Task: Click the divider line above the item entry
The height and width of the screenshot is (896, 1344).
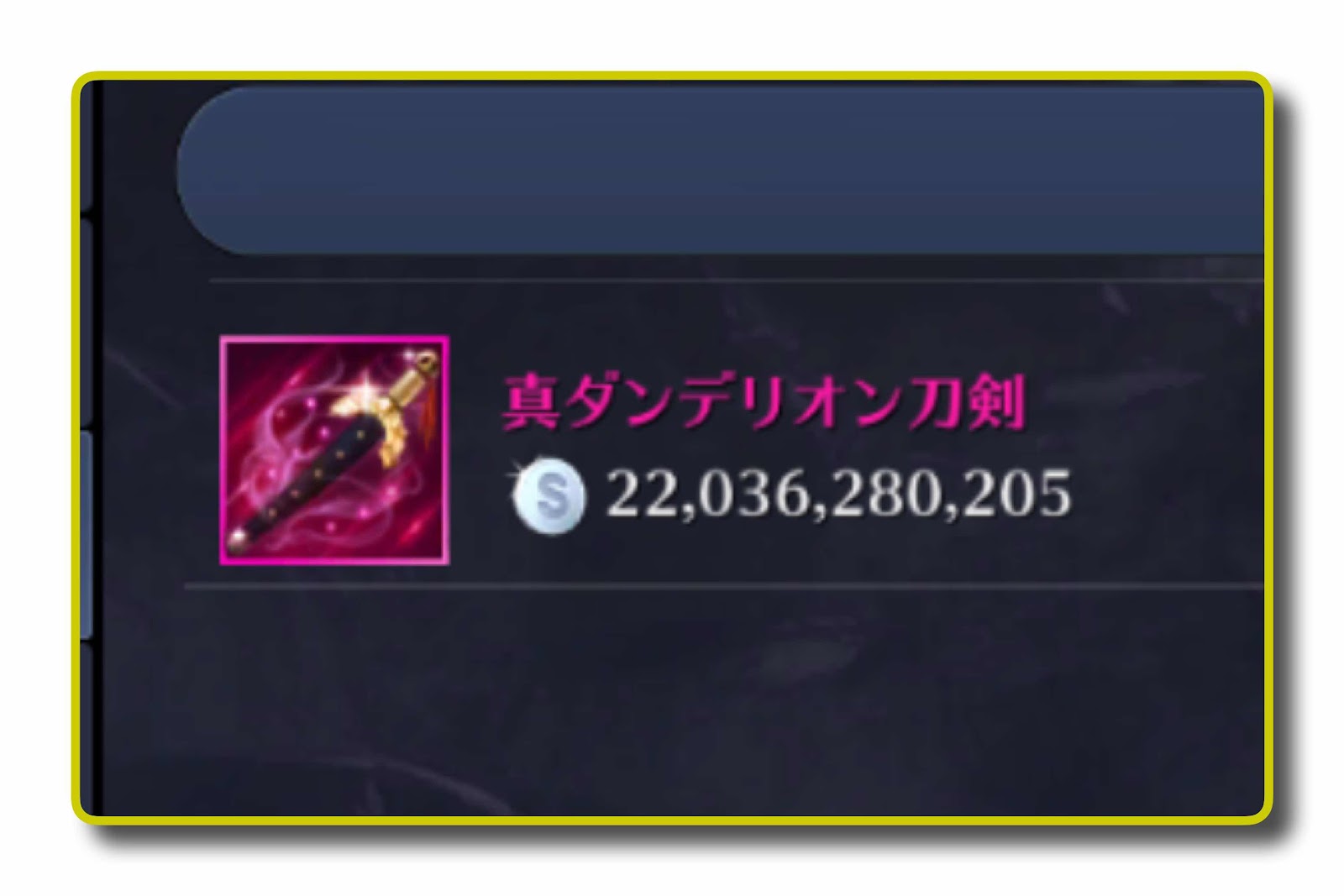Action: 736,280
